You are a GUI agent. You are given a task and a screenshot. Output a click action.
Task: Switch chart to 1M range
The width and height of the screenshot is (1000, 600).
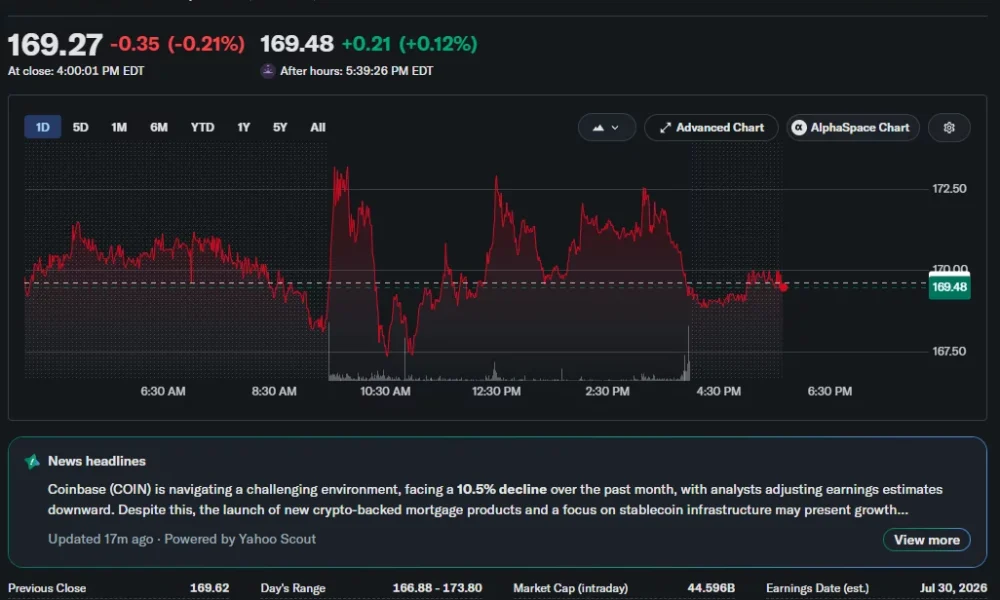pyautogui.click(x=119, y=127)
